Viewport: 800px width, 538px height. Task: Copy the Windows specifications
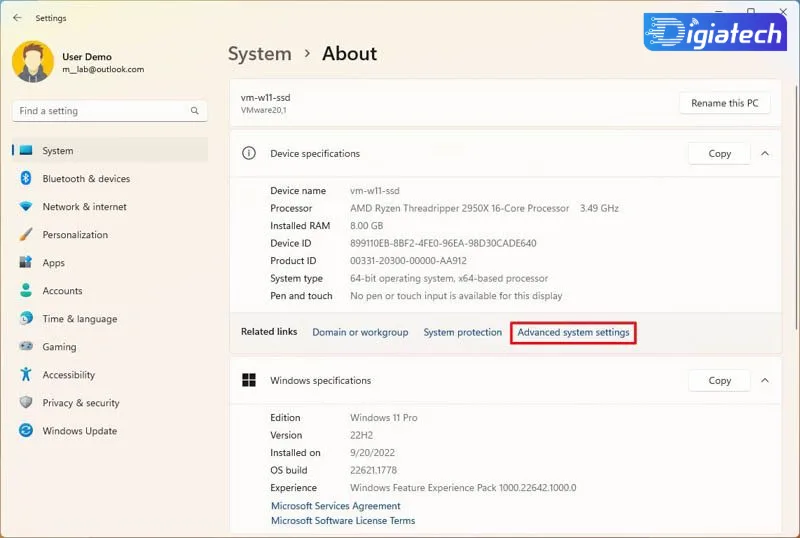click(x=719, y=381)
